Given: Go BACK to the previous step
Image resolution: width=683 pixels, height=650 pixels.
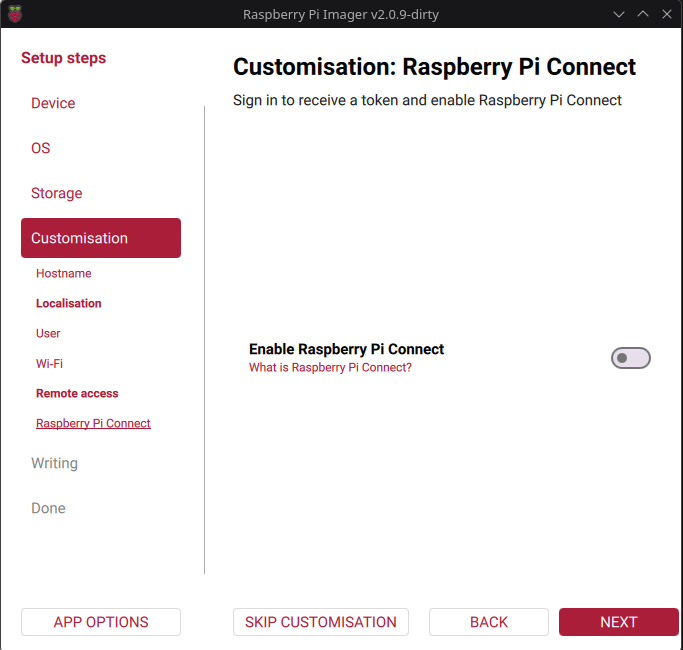Looking at the screenshot, I should click(489, 622).
